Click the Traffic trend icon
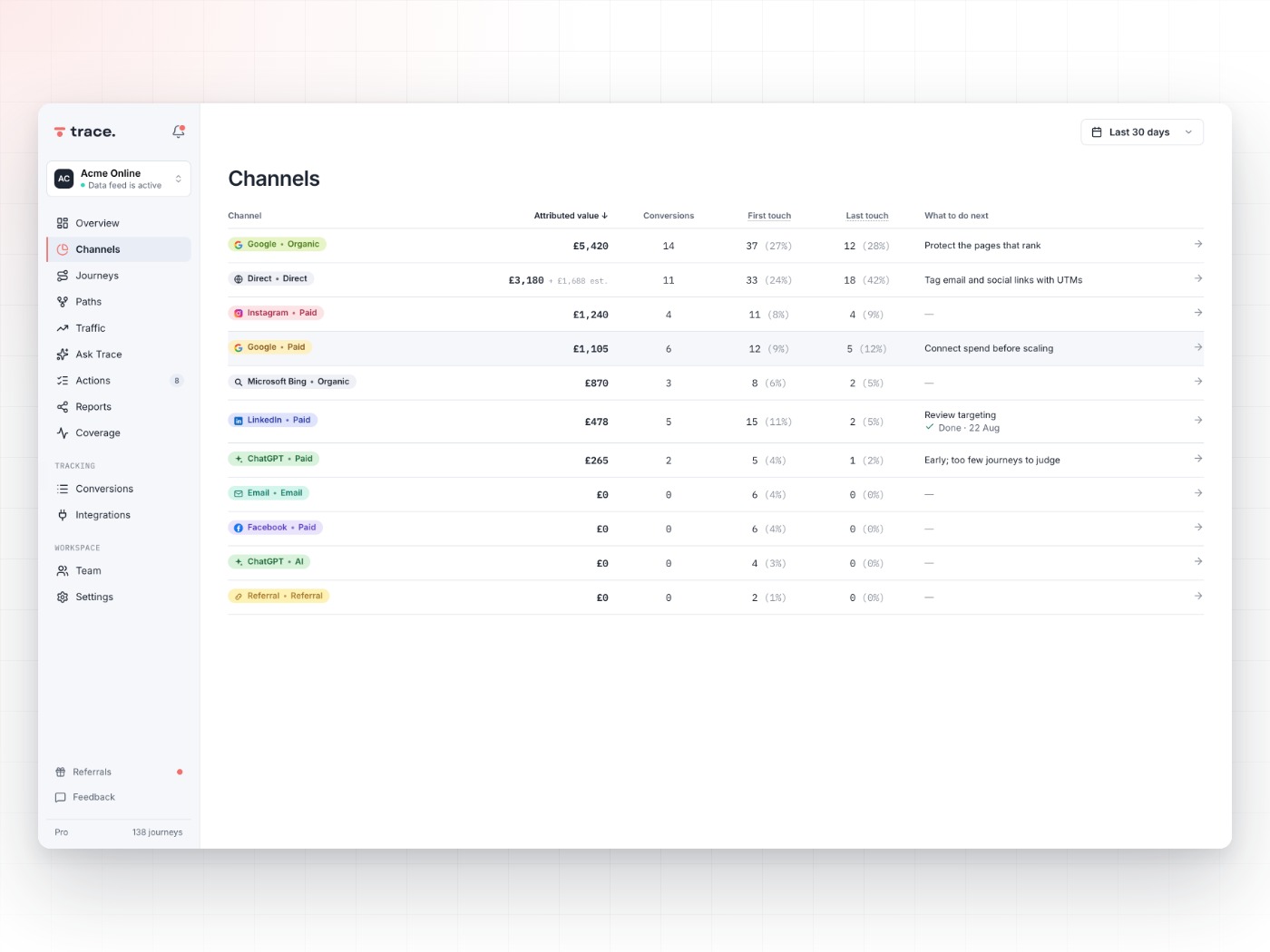Screen dimensions: 1270x952 (x=63, y=328)
